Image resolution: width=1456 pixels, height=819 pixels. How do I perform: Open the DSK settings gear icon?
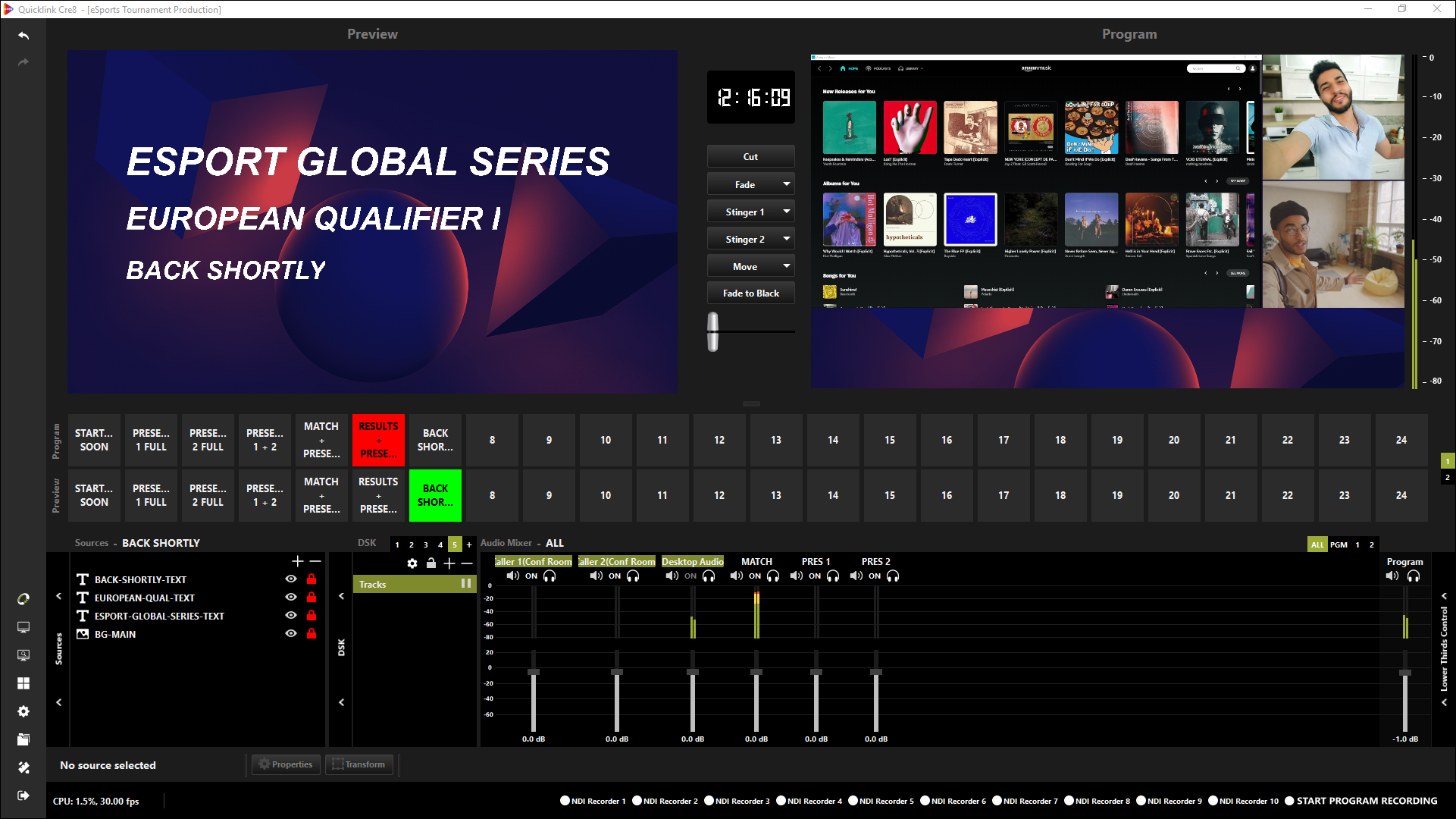[412, 563]
